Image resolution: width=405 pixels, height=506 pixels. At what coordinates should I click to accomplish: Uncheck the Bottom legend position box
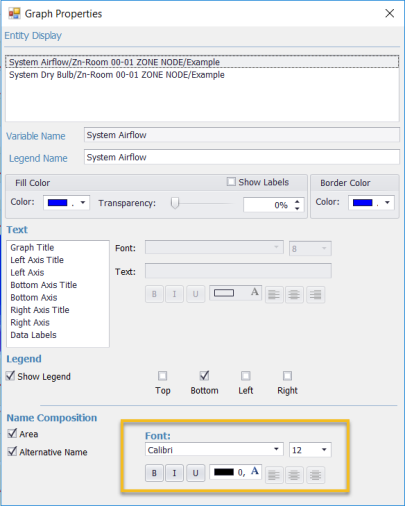(204, 376)
